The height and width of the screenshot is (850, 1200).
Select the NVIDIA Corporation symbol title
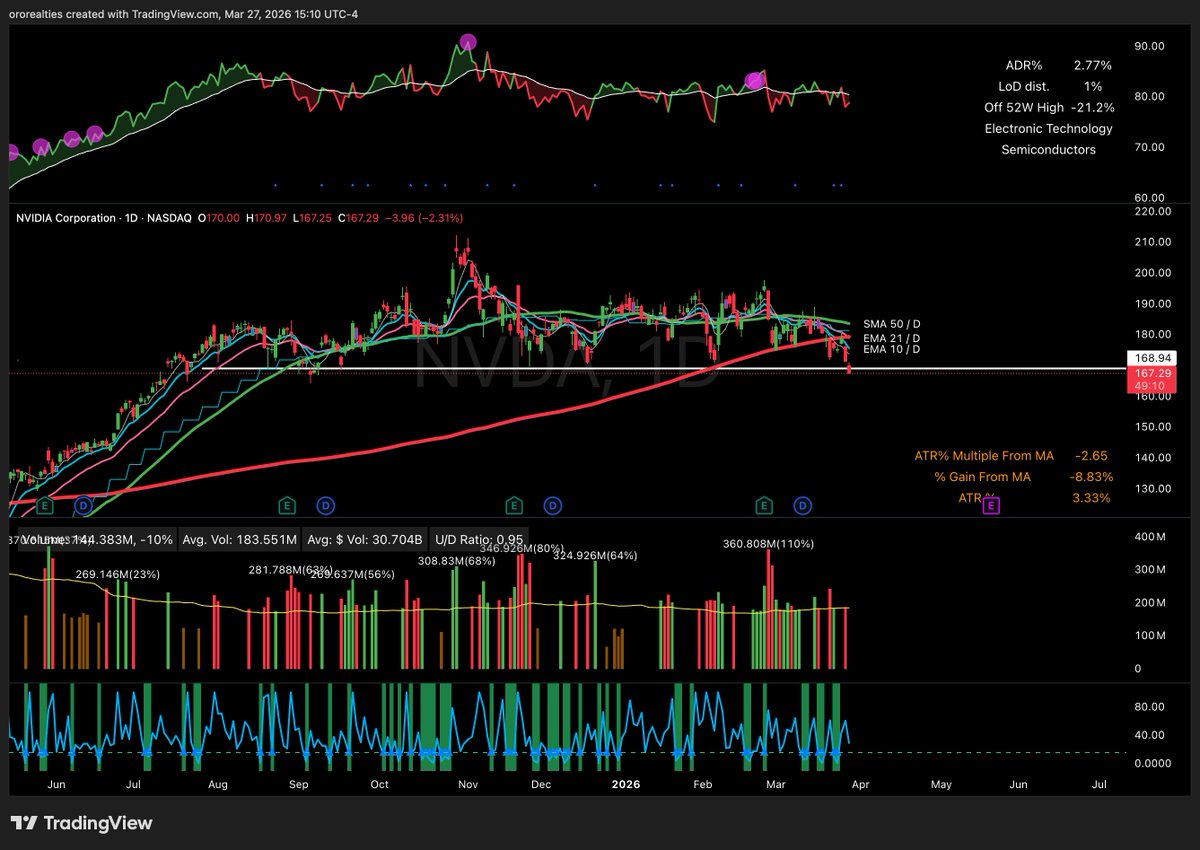click(65, 218)
